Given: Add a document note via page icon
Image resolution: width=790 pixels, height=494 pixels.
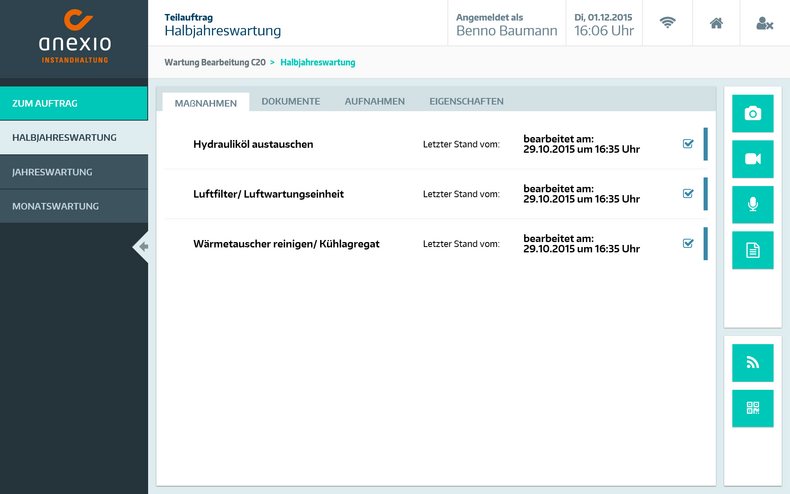Looking at the screenshot, I should [752, 250].
